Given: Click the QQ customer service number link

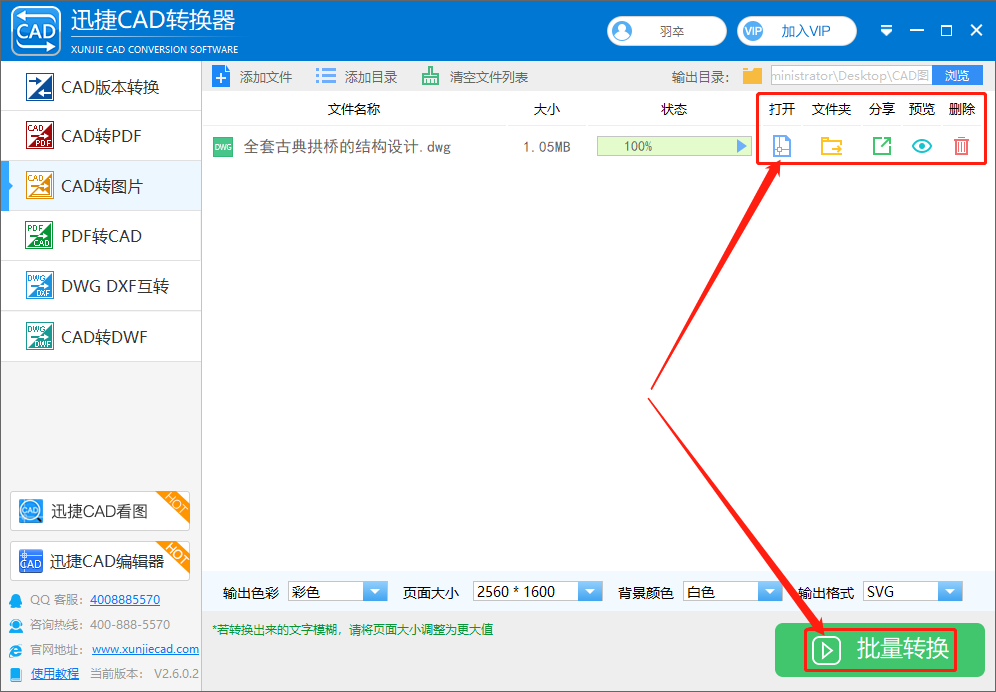Looking at the screenshot, I should pyautogui.click(x=125, y=599).
